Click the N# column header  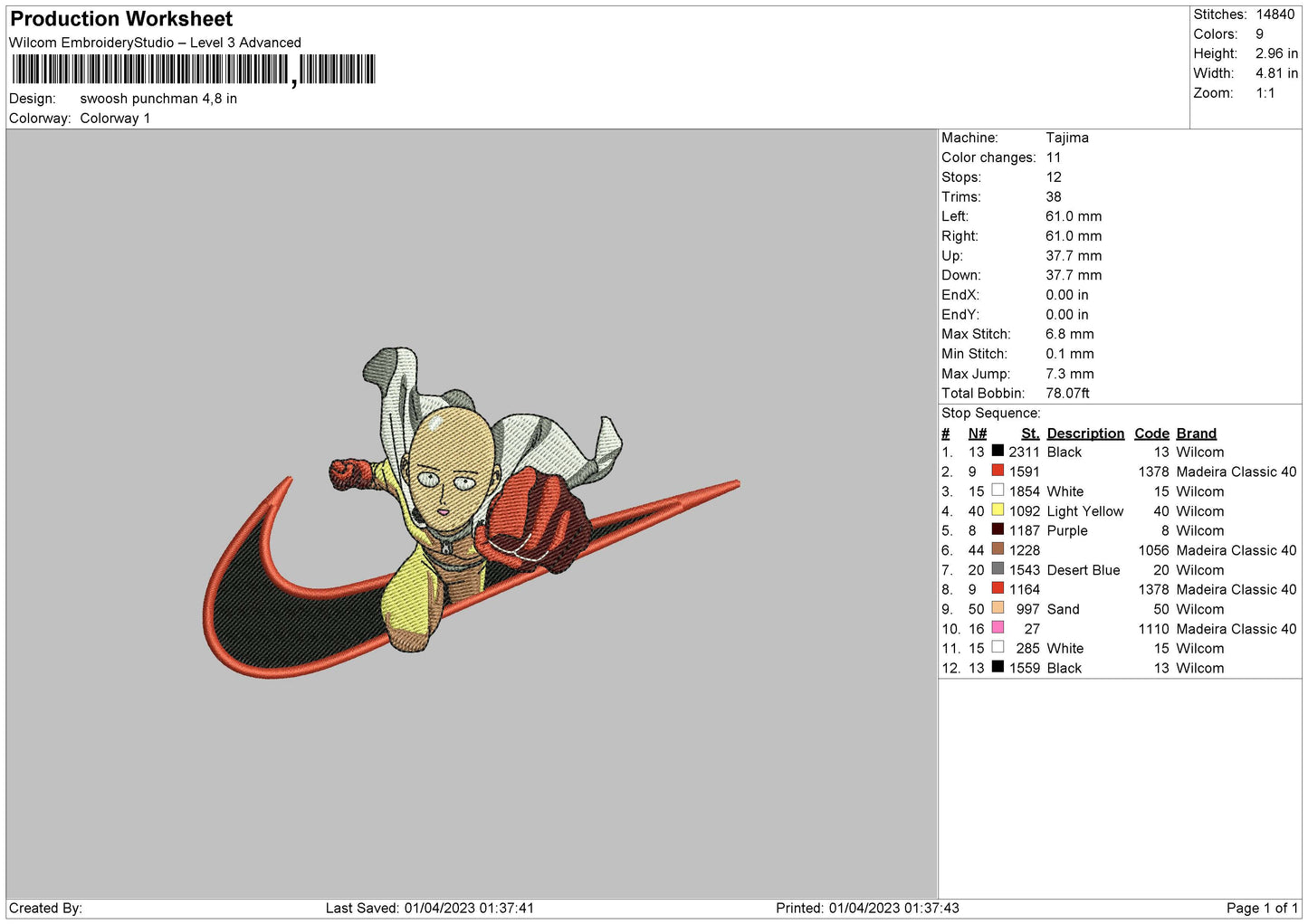tap(977, 433)
